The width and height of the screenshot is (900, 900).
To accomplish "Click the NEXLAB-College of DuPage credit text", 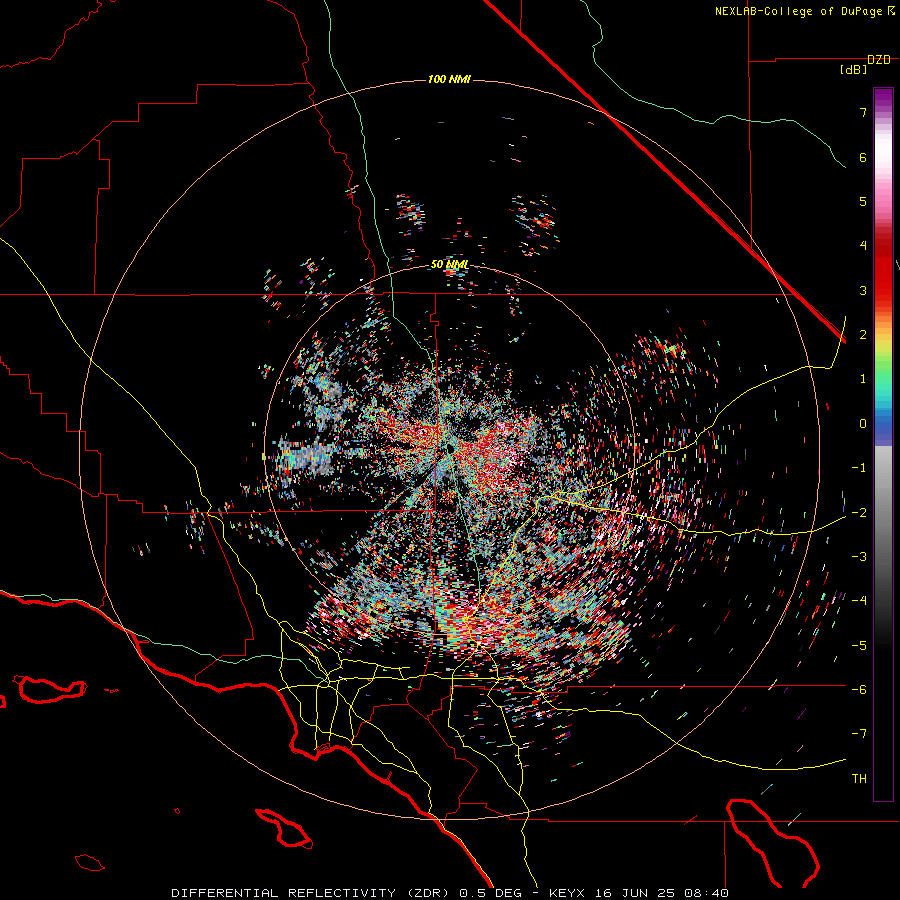I will [x=798, y=11].
